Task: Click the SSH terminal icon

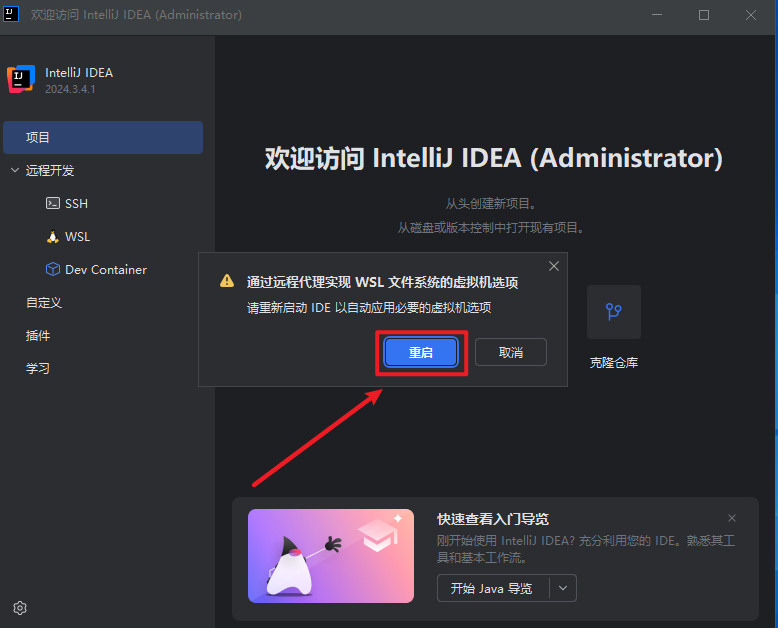Action: click(x=53, y=203)
